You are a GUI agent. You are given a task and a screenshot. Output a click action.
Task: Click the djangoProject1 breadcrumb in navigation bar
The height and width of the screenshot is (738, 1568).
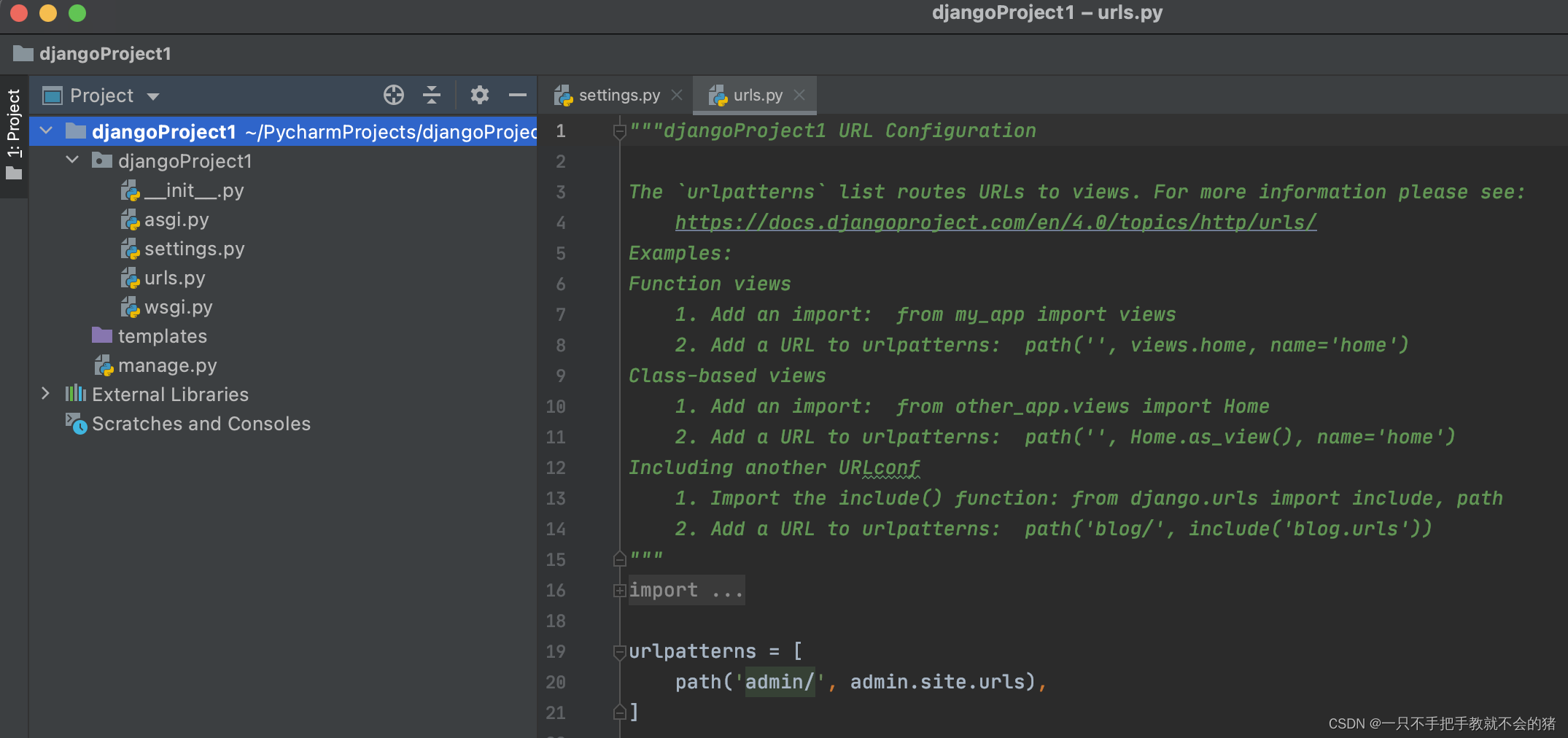point(105,53)
